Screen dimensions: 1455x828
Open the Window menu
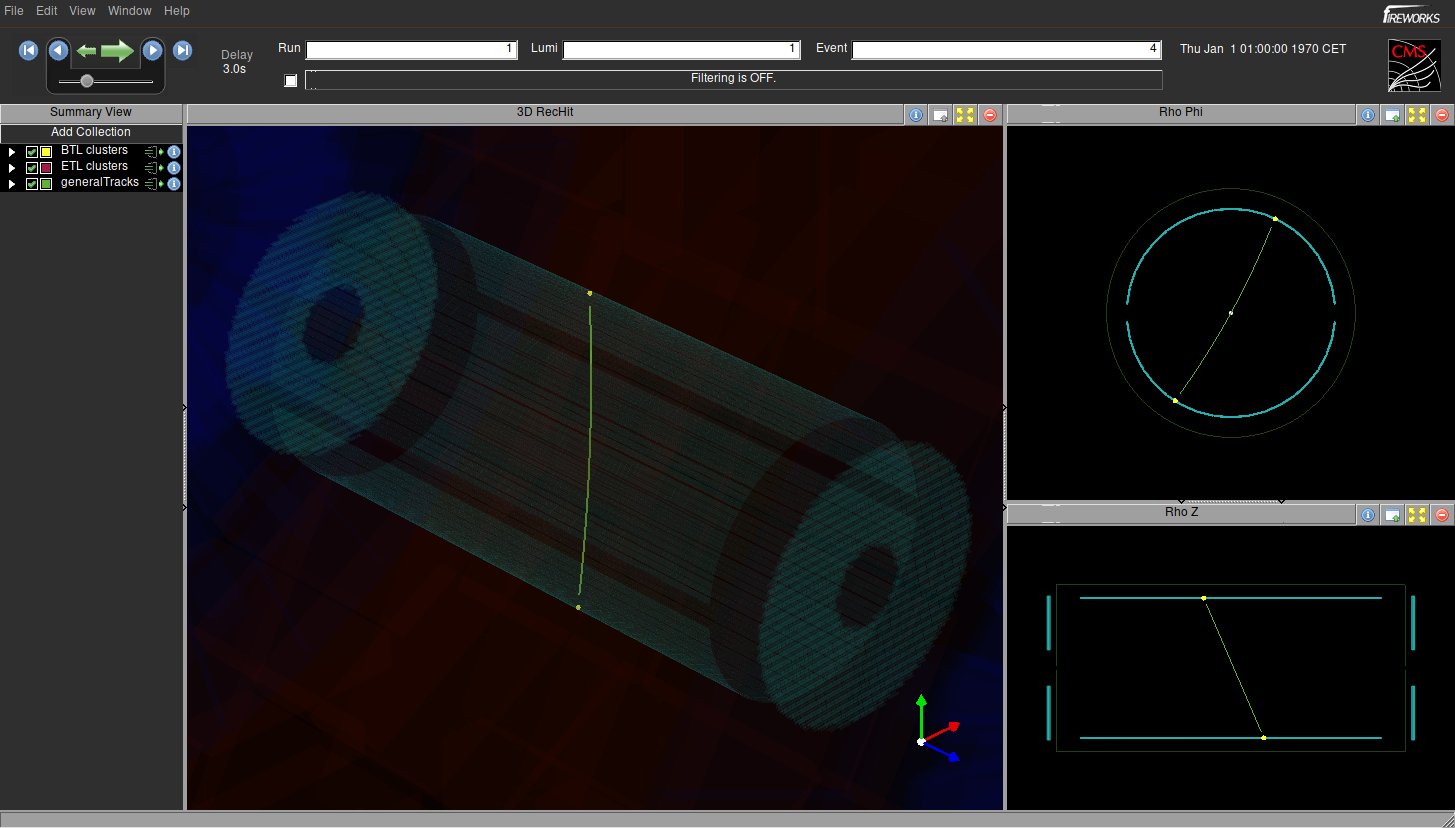click(130, 11)
